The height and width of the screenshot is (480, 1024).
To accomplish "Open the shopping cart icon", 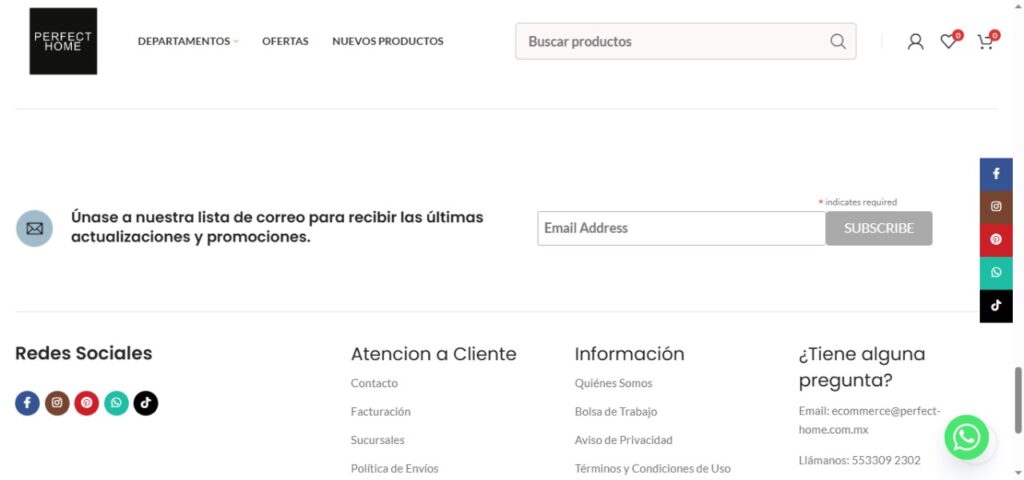I will coord(985,41).
